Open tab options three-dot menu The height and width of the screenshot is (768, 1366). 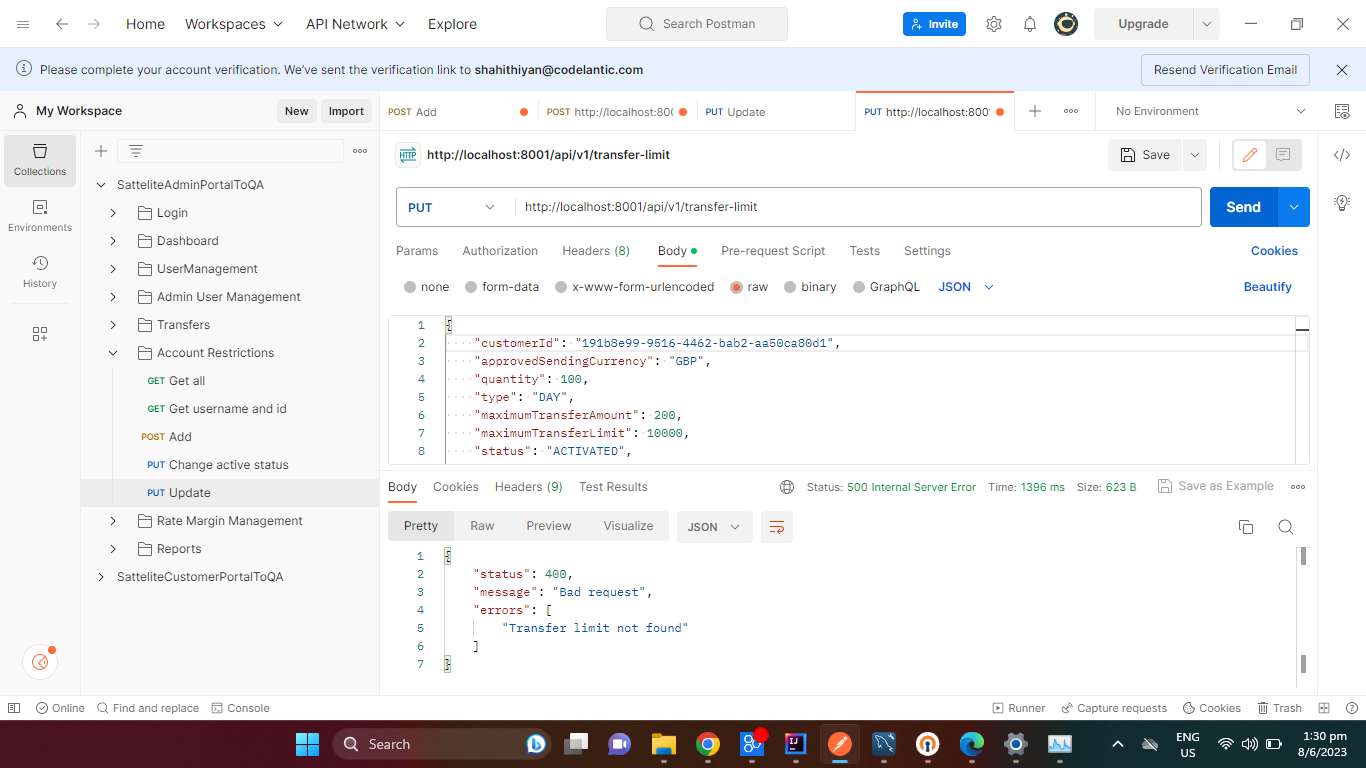point(1071,111)
